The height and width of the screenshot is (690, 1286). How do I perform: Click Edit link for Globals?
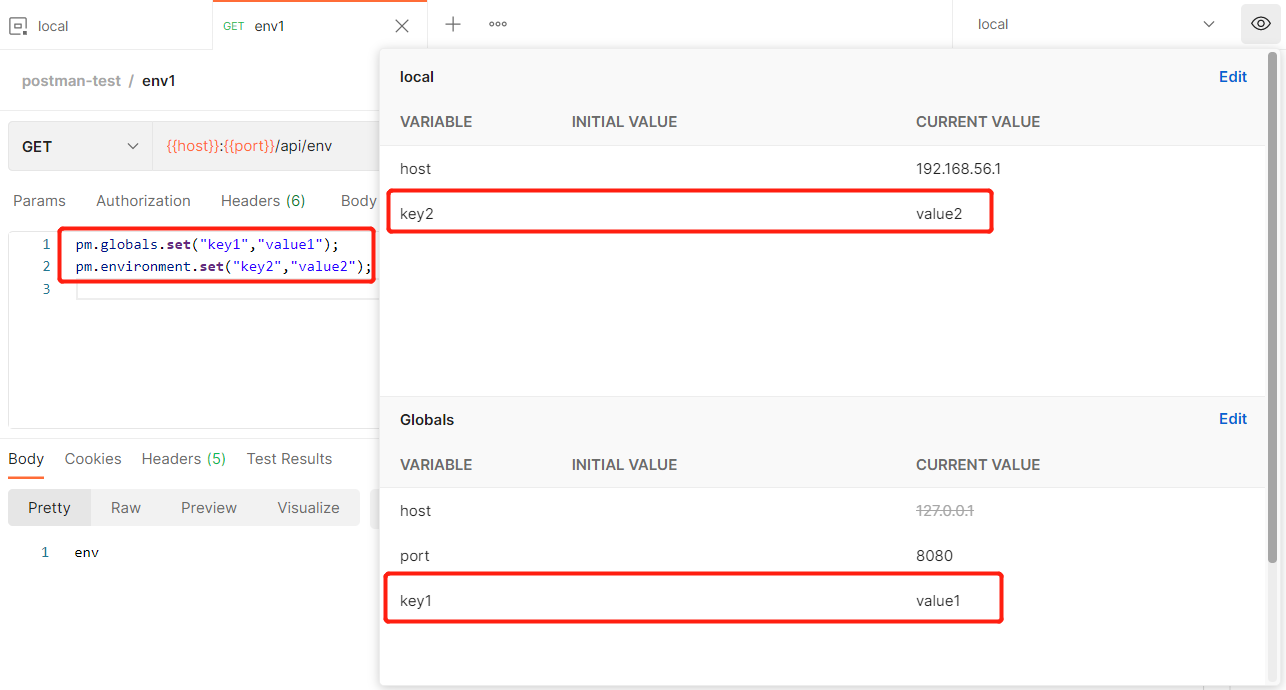(x=1233, y=419)
